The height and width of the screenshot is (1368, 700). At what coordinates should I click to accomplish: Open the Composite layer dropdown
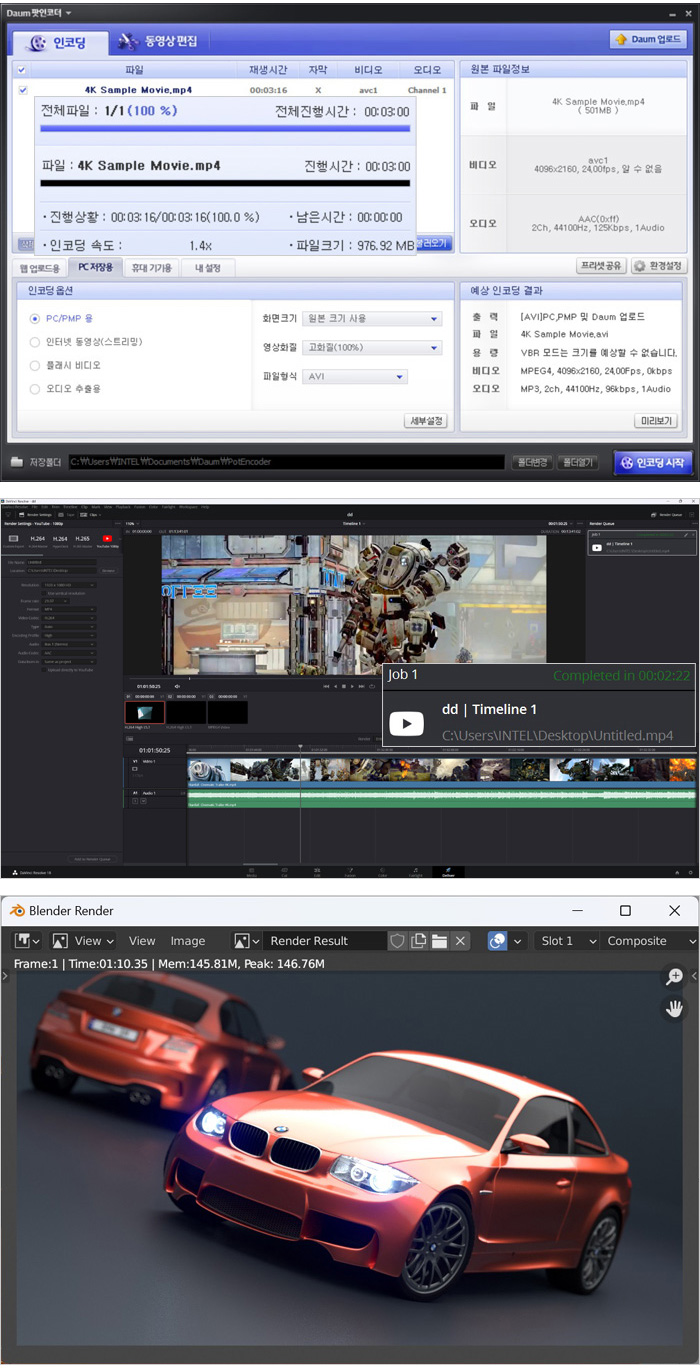tap(649, 941)
